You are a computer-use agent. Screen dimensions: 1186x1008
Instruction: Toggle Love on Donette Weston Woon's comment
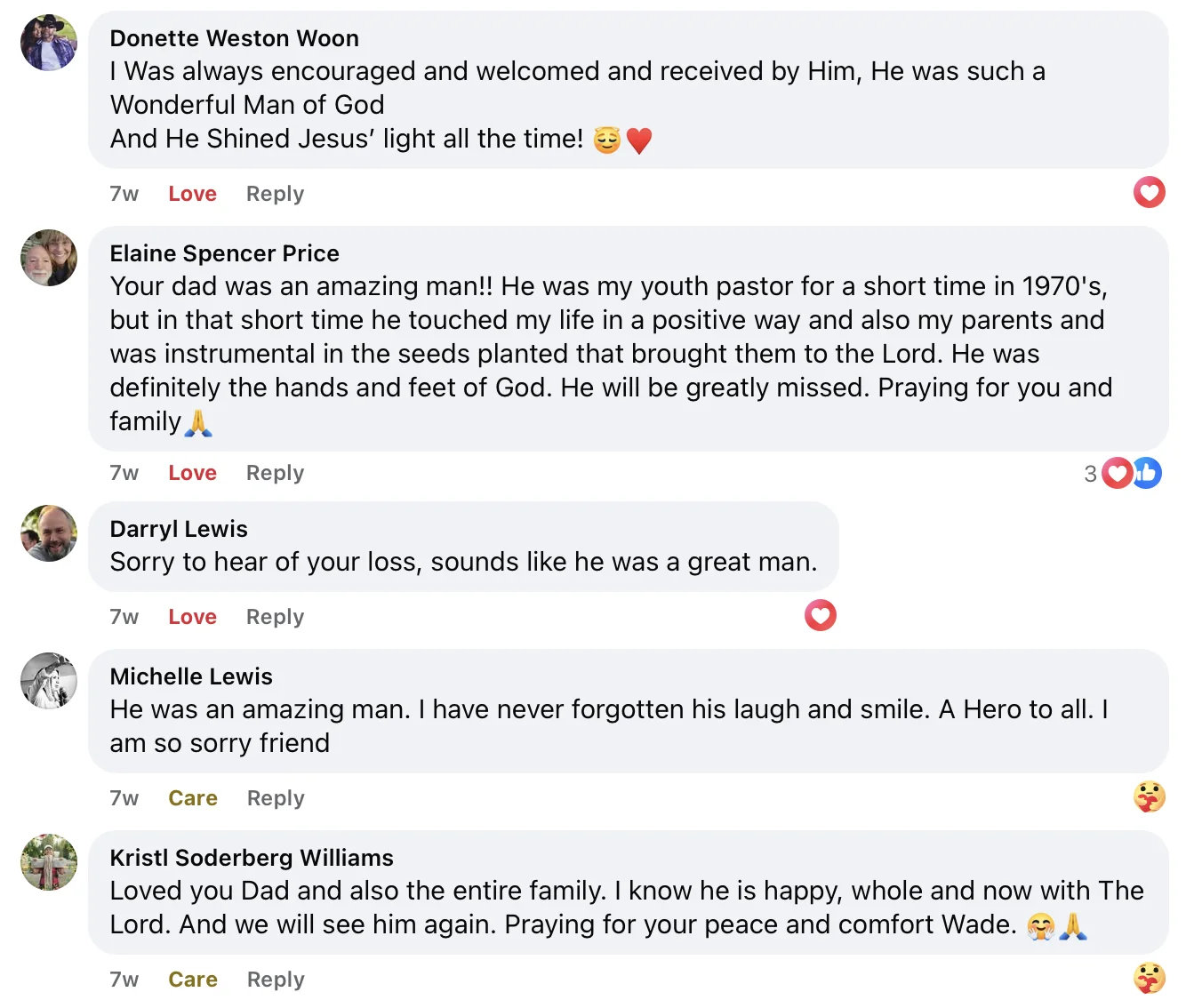(x=192, y=194)
